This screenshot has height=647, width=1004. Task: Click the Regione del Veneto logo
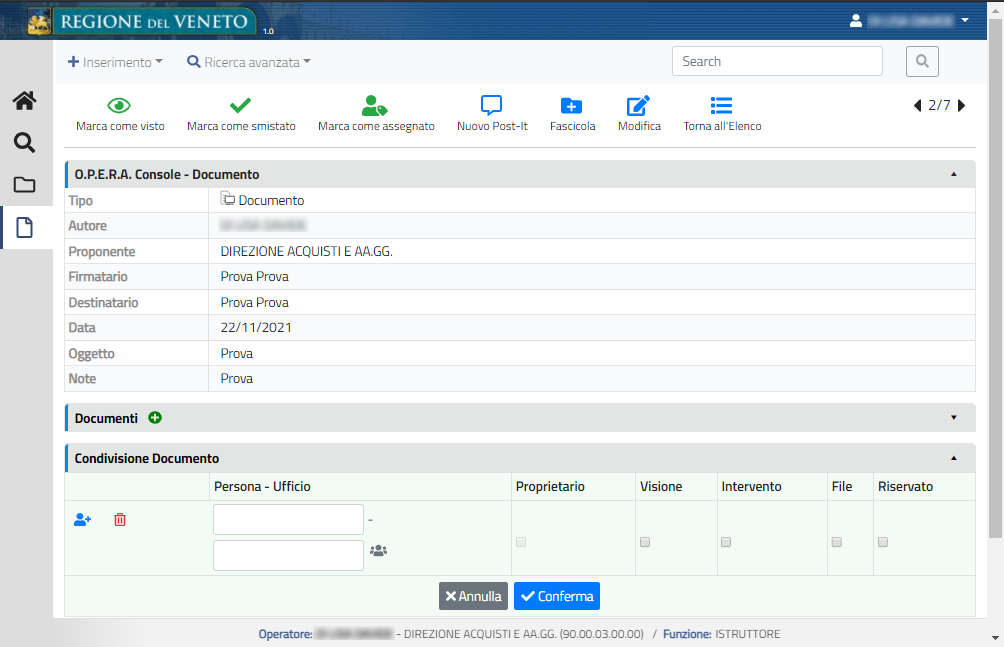[x=142, y=22]
